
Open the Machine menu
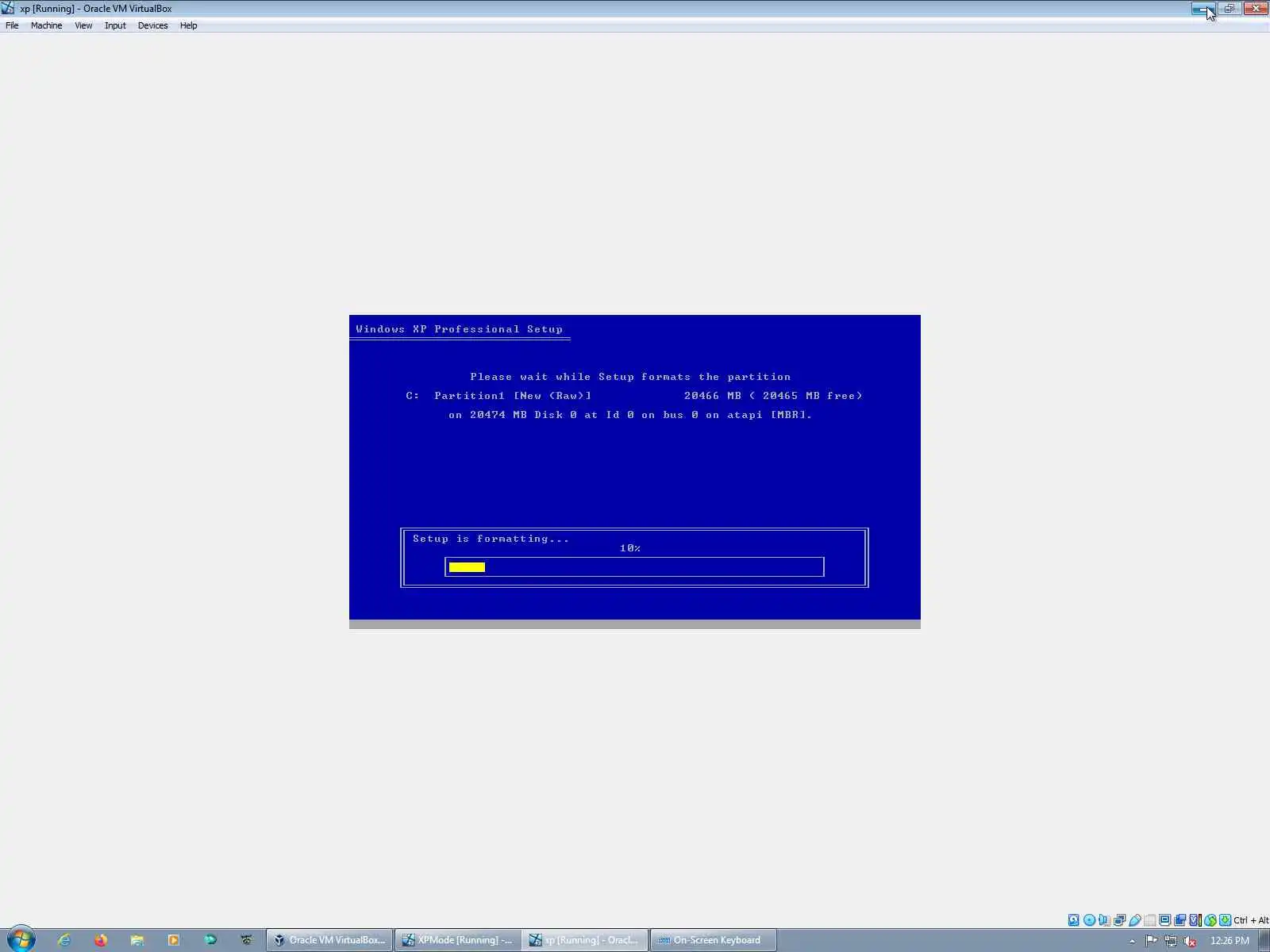tap(46, 25)
